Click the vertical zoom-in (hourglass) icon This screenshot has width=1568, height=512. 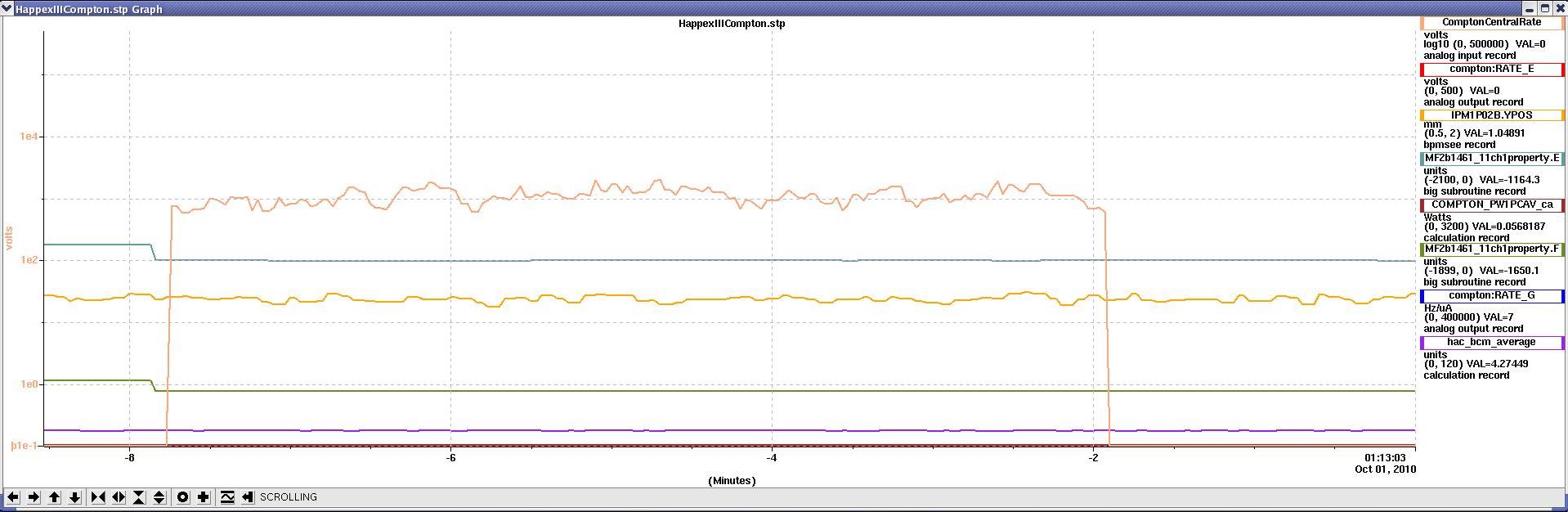coord(139,497)
